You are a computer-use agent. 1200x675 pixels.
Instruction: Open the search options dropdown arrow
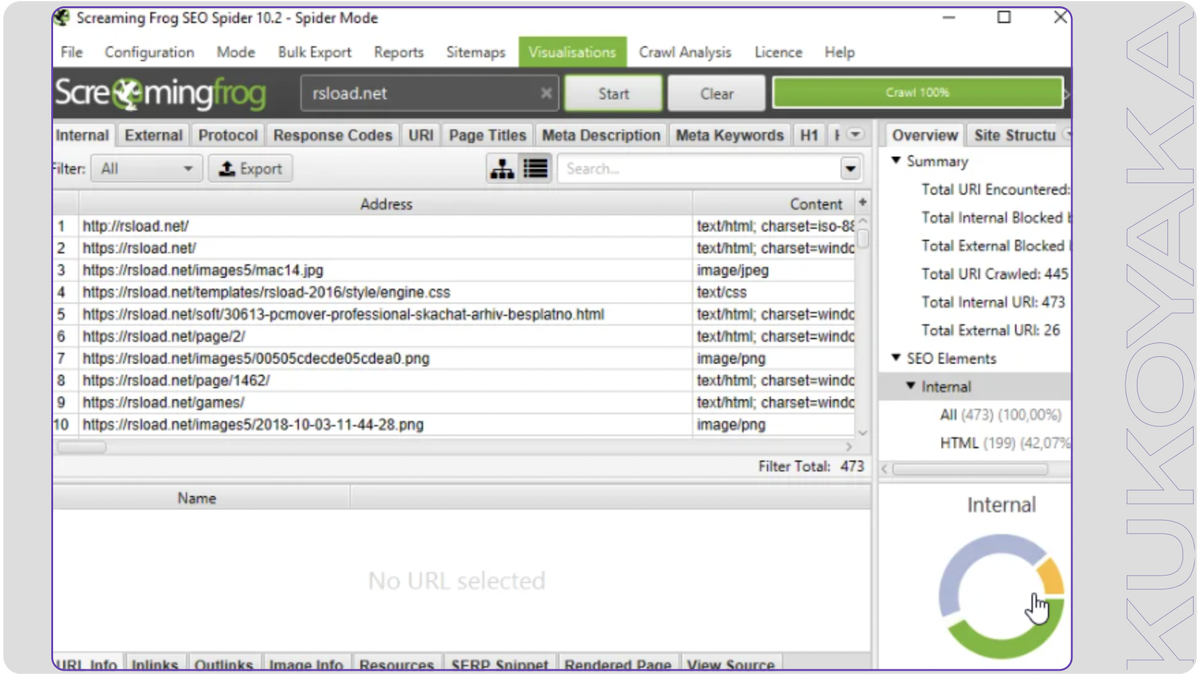click(851, 169)
